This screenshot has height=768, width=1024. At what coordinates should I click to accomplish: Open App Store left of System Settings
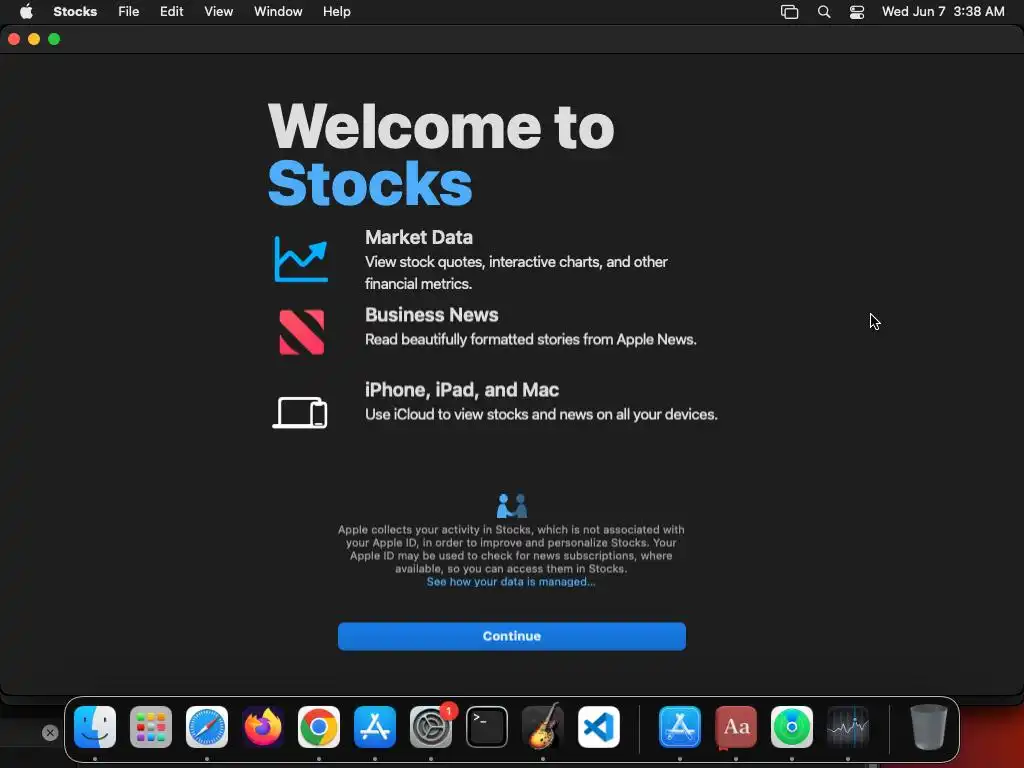pyautogui.click(x=375, y=727)
